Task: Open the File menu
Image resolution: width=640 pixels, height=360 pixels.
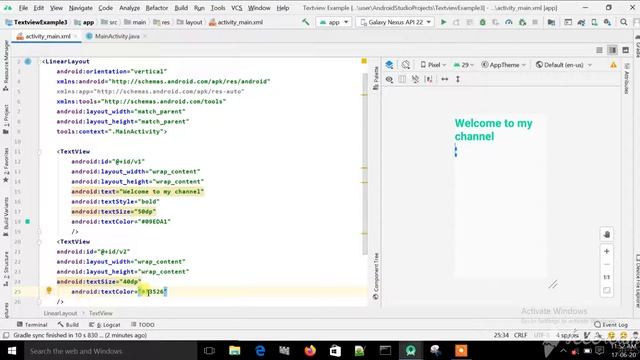Action: coord(23,8)
